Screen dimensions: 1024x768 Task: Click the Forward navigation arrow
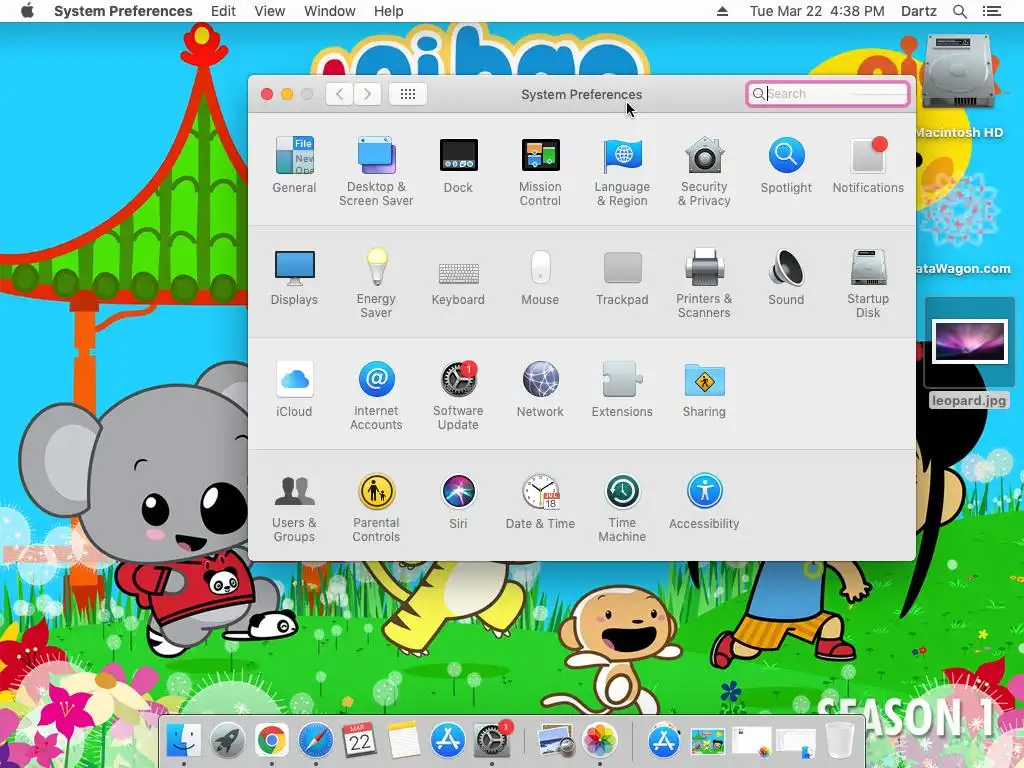(x=368, y=94)
